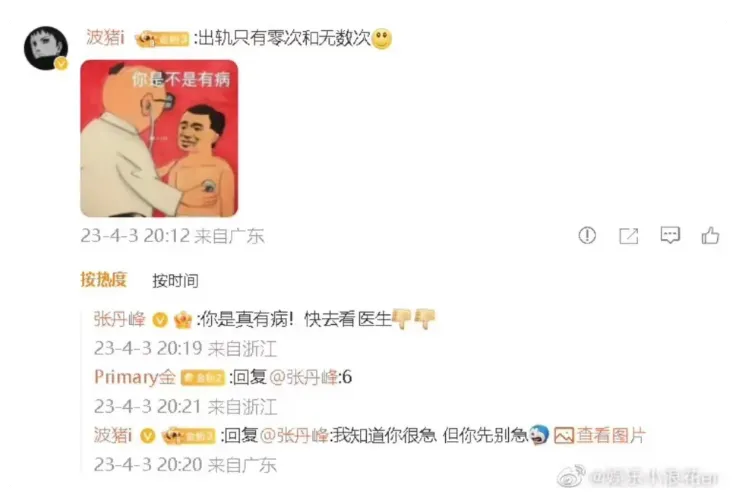Open the comment speech bubble icon
Screen dimensions: 741x497
(670, 235)
